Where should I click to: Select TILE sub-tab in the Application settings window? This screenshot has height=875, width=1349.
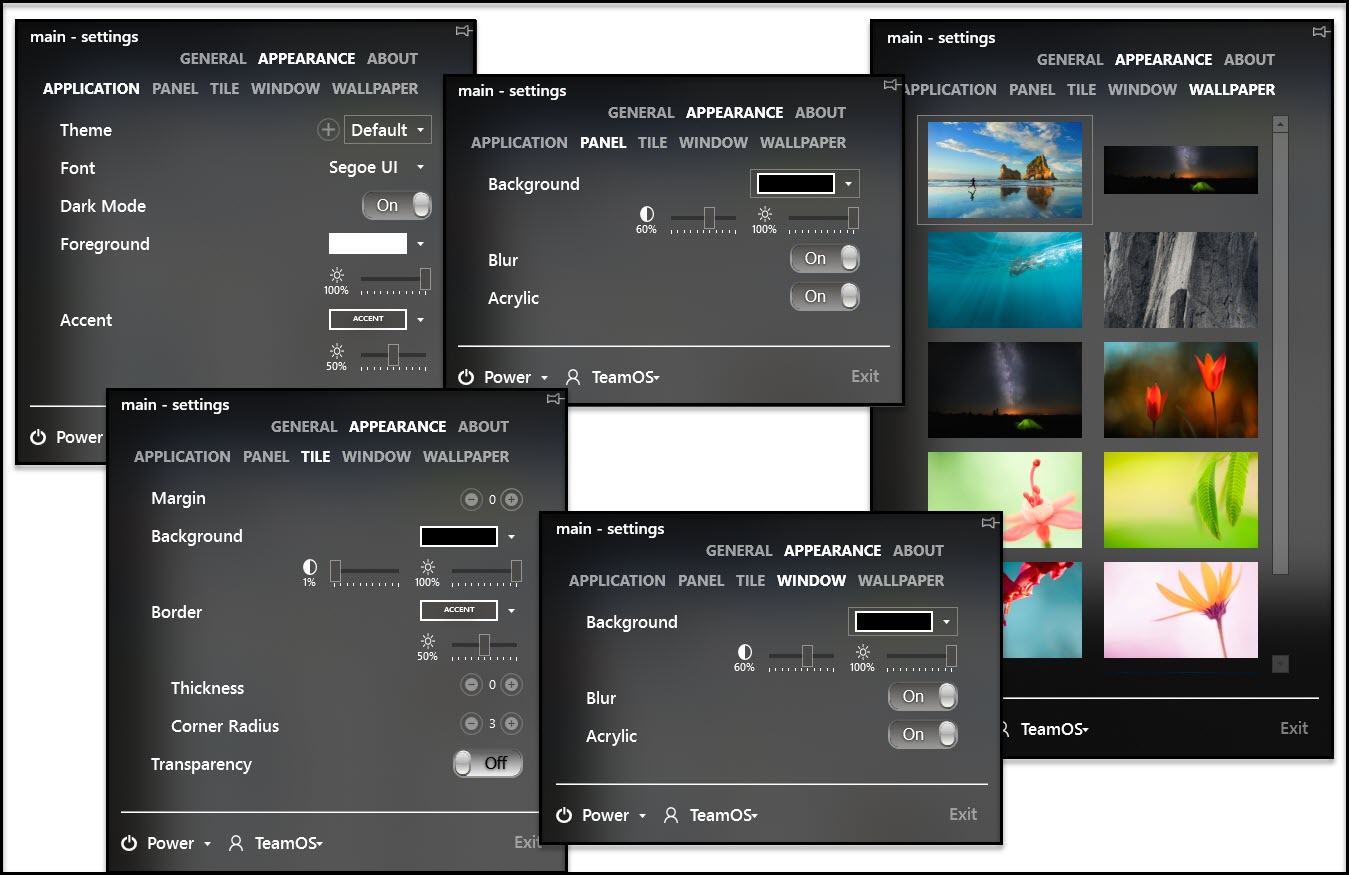[225, 89]
